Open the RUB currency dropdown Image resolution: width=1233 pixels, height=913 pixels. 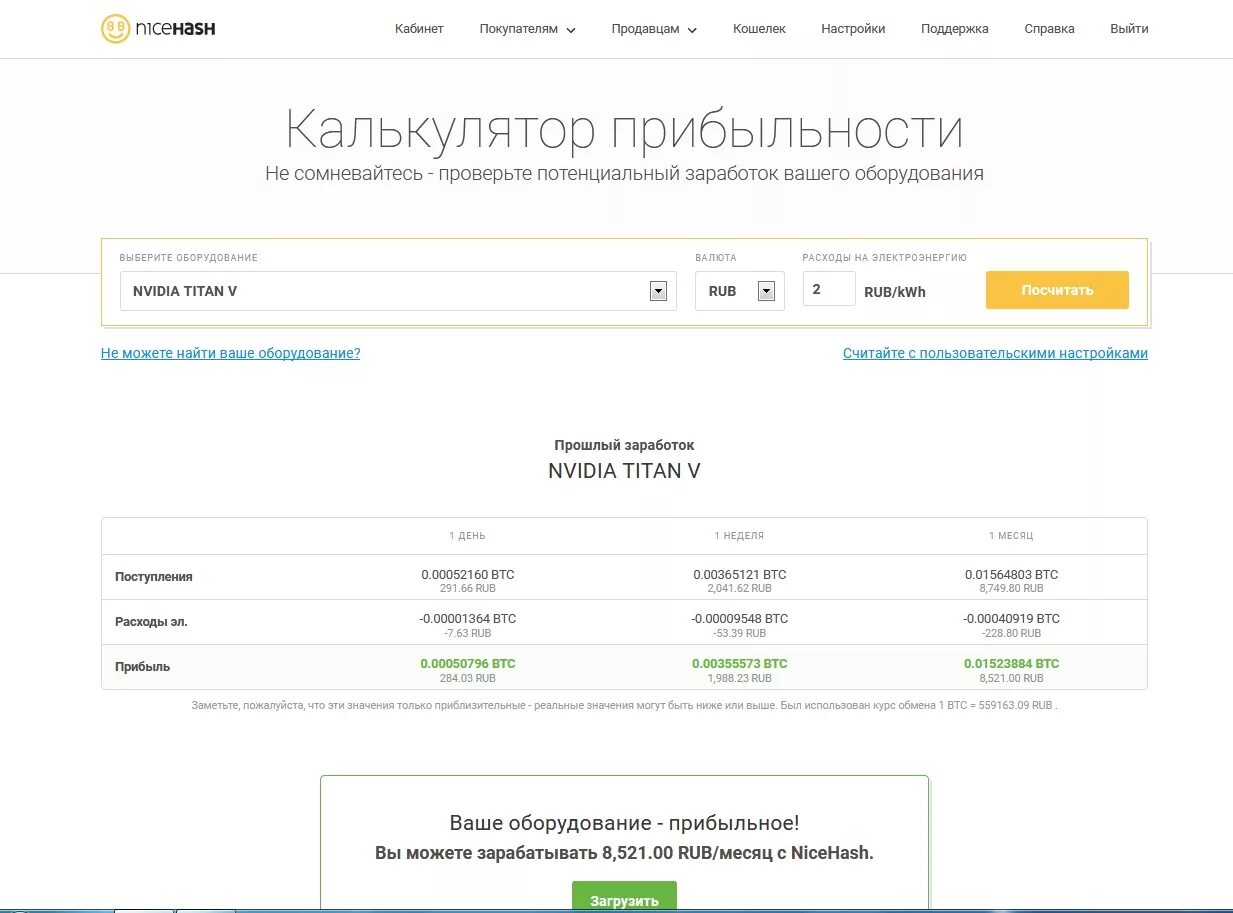click(x=740, y=291)
